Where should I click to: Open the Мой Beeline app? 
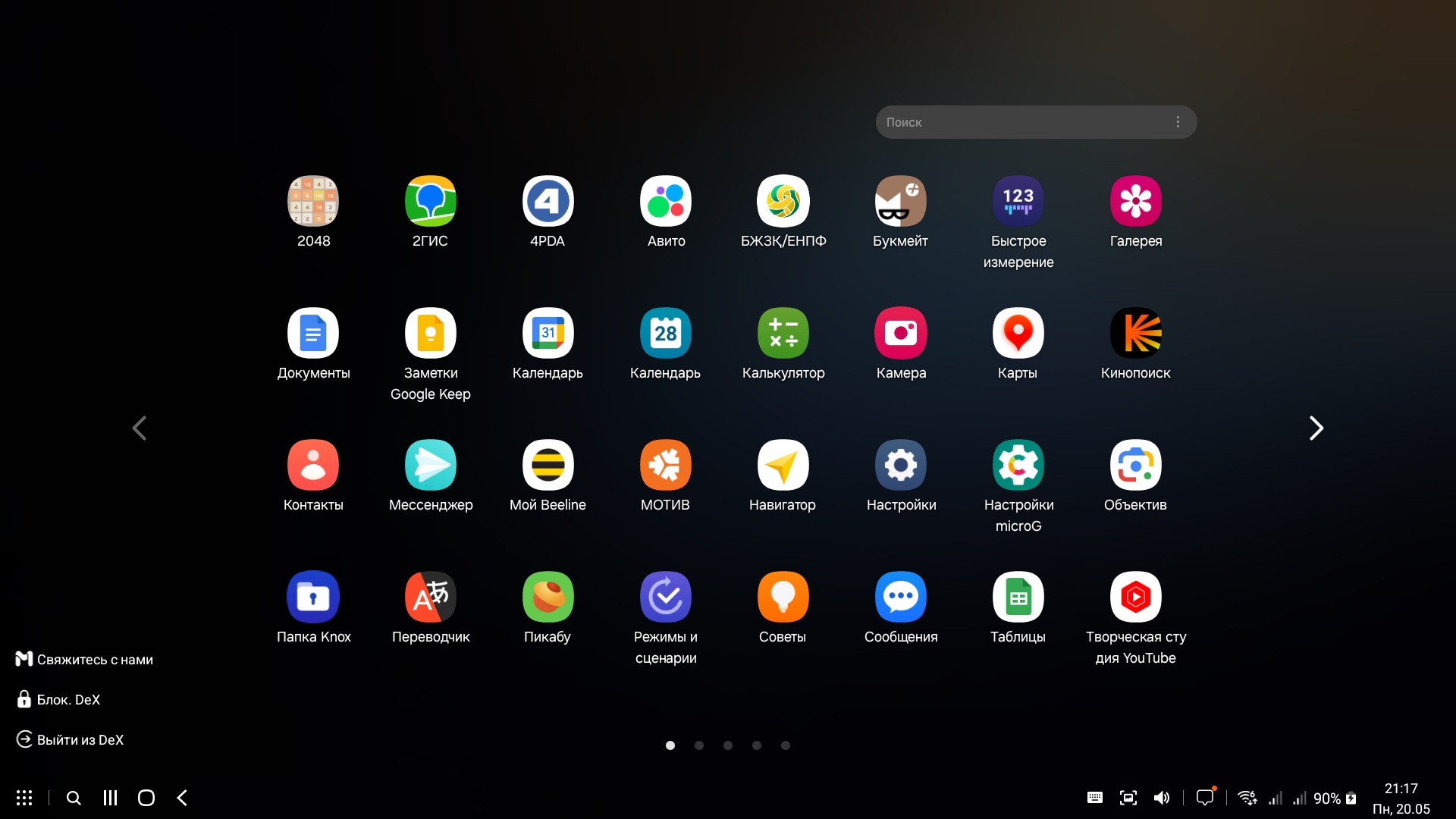[548, 465]
